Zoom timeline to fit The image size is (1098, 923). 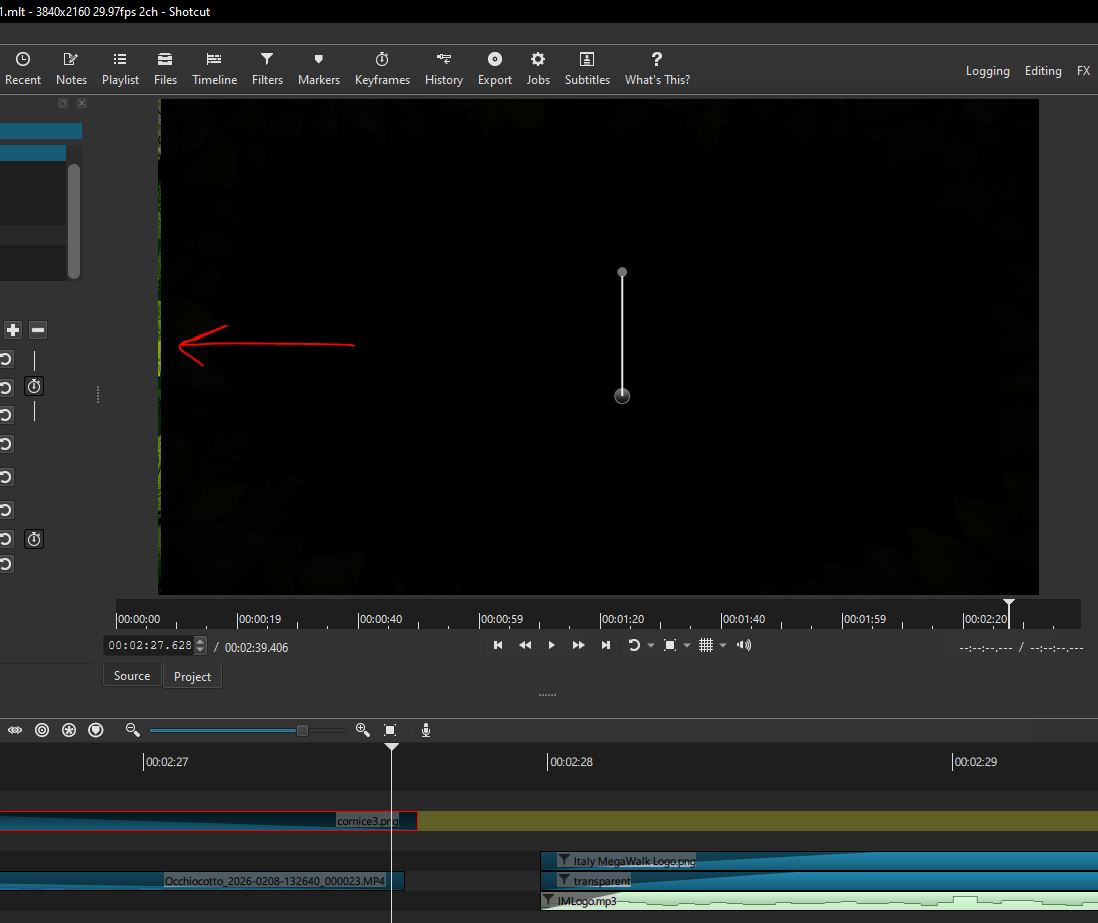click(x=390, y=731)
